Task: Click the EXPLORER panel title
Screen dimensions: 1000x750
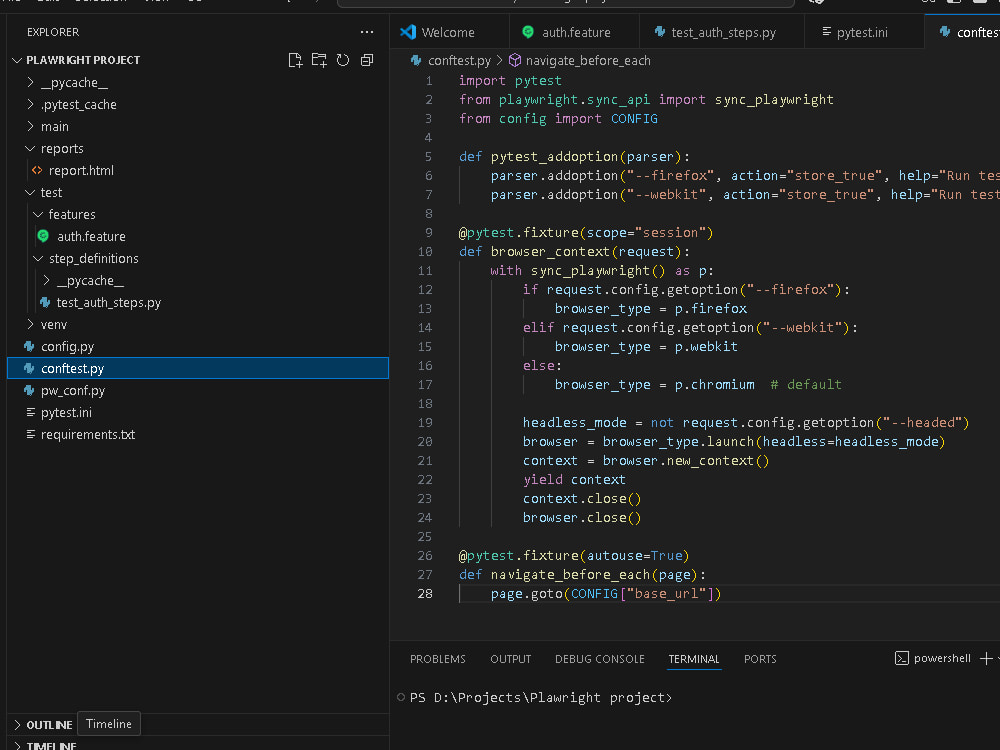Action: (53, 32)
